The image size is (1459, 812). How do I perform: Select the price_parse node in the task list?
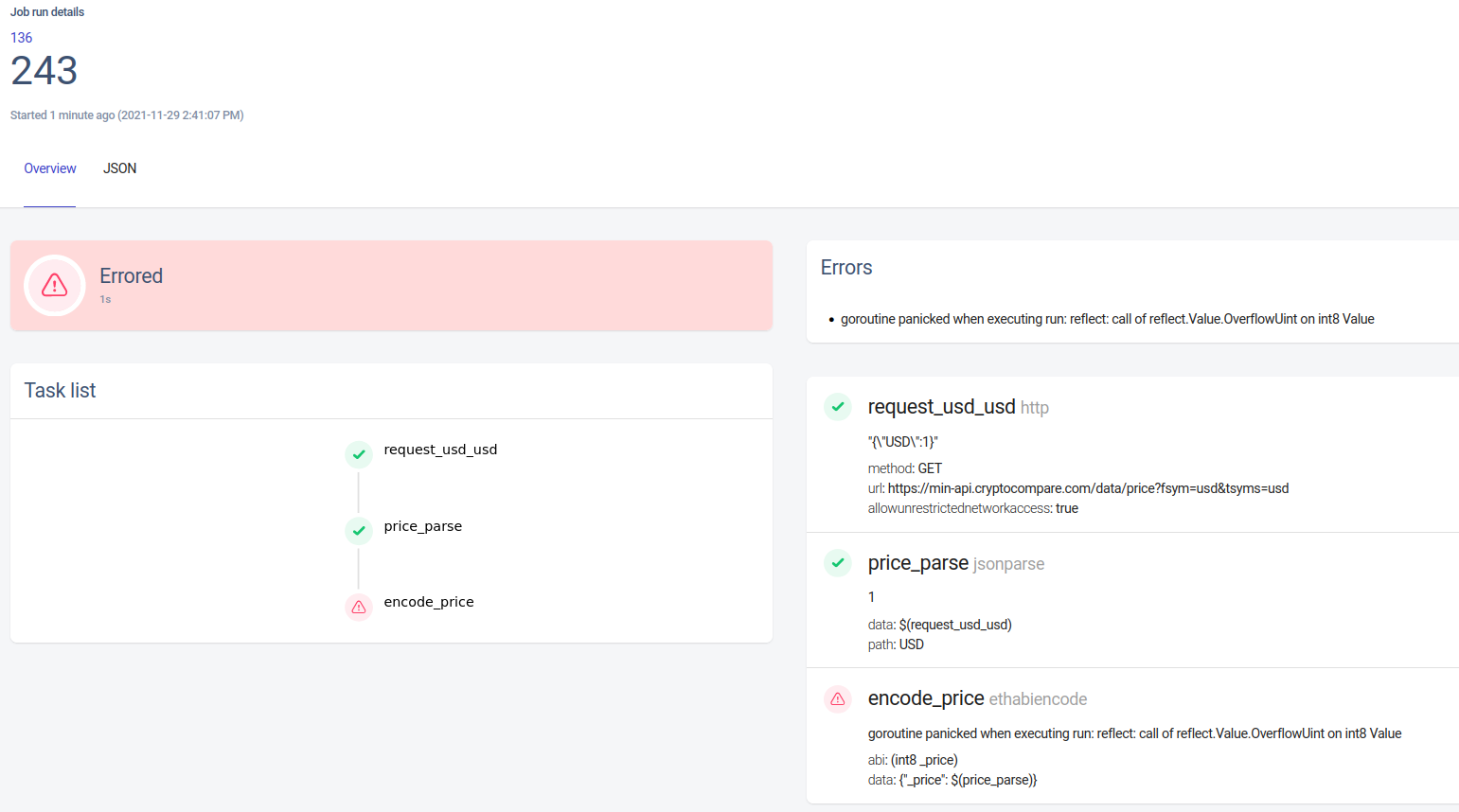(x=422, y=525)
